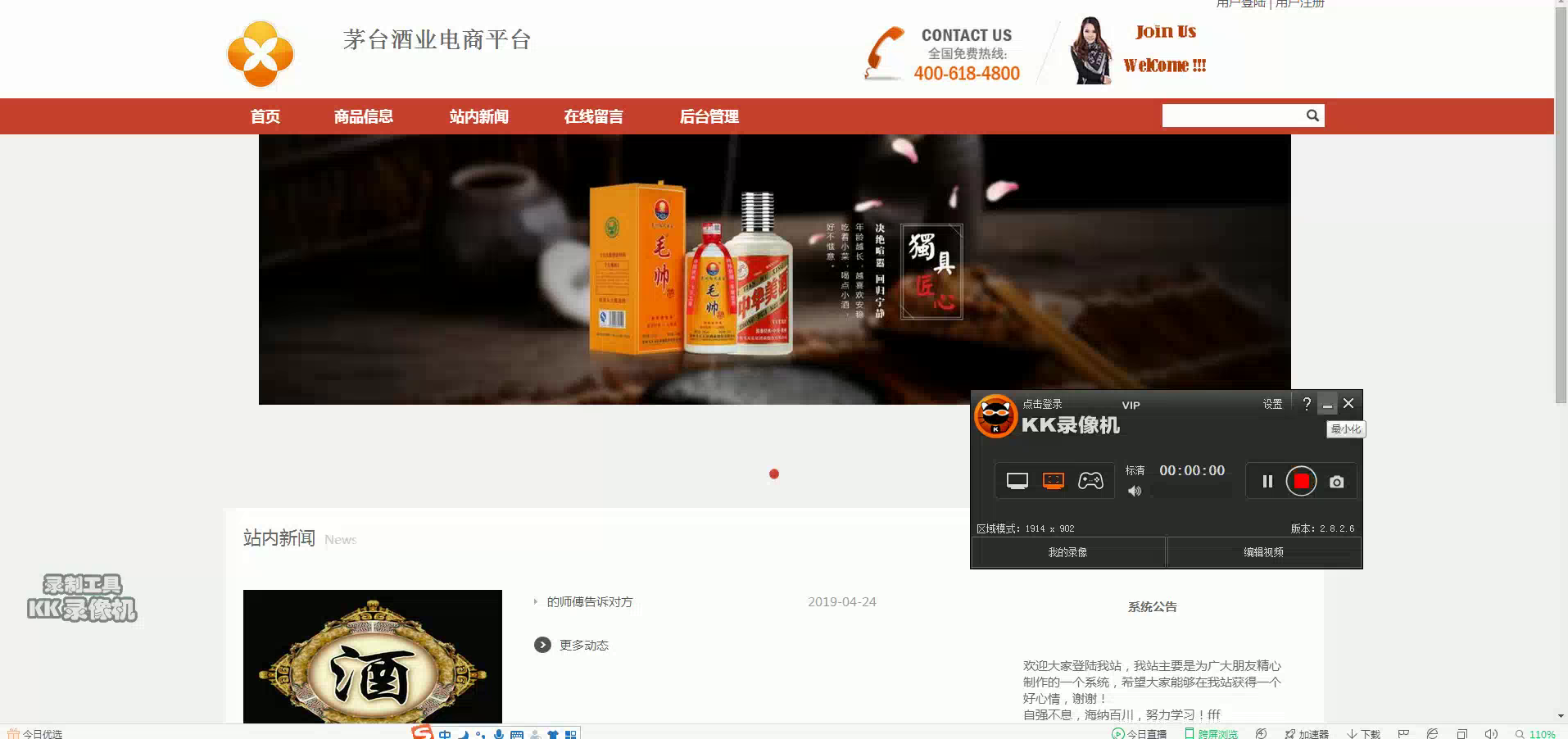Open 站内新闻 menu item
This screenshot has width=1568, height=739.
click(x=479, y=116)
